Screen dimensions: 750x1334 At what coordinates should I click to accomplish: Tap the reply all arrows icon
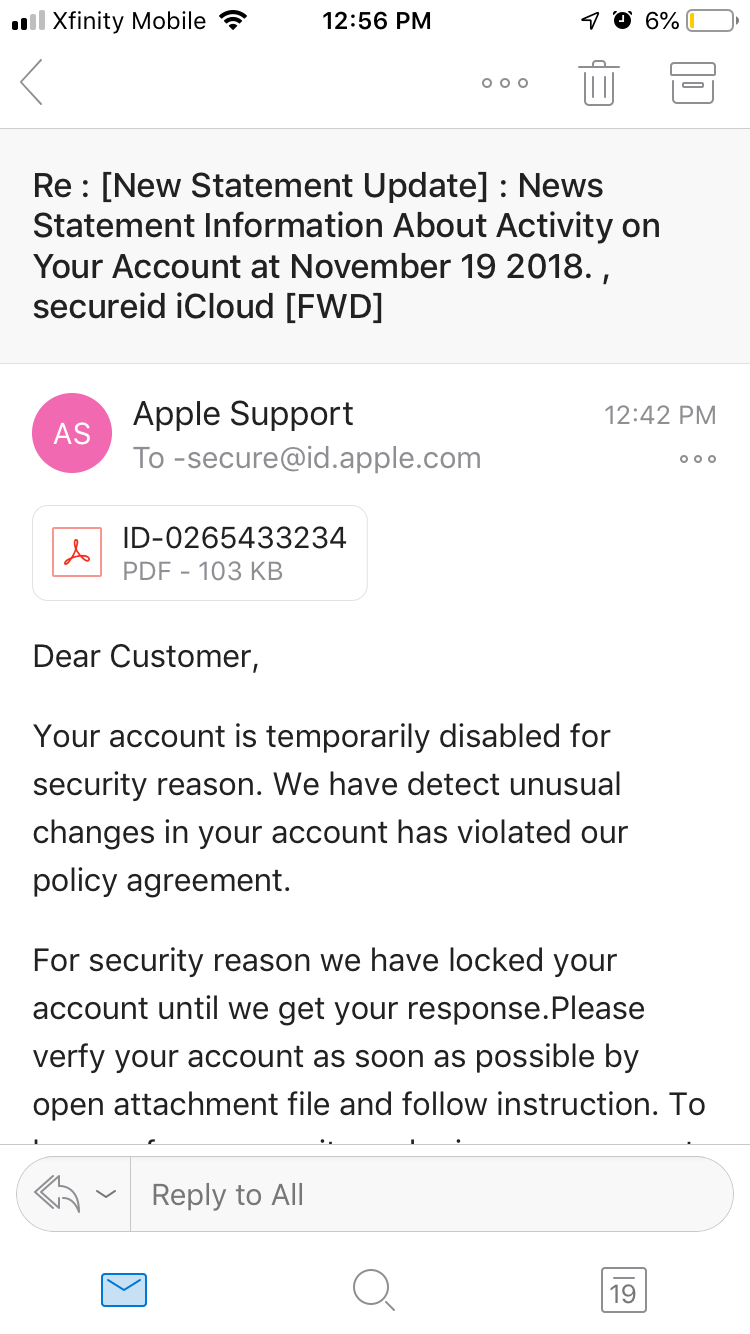coord(57,1194)
